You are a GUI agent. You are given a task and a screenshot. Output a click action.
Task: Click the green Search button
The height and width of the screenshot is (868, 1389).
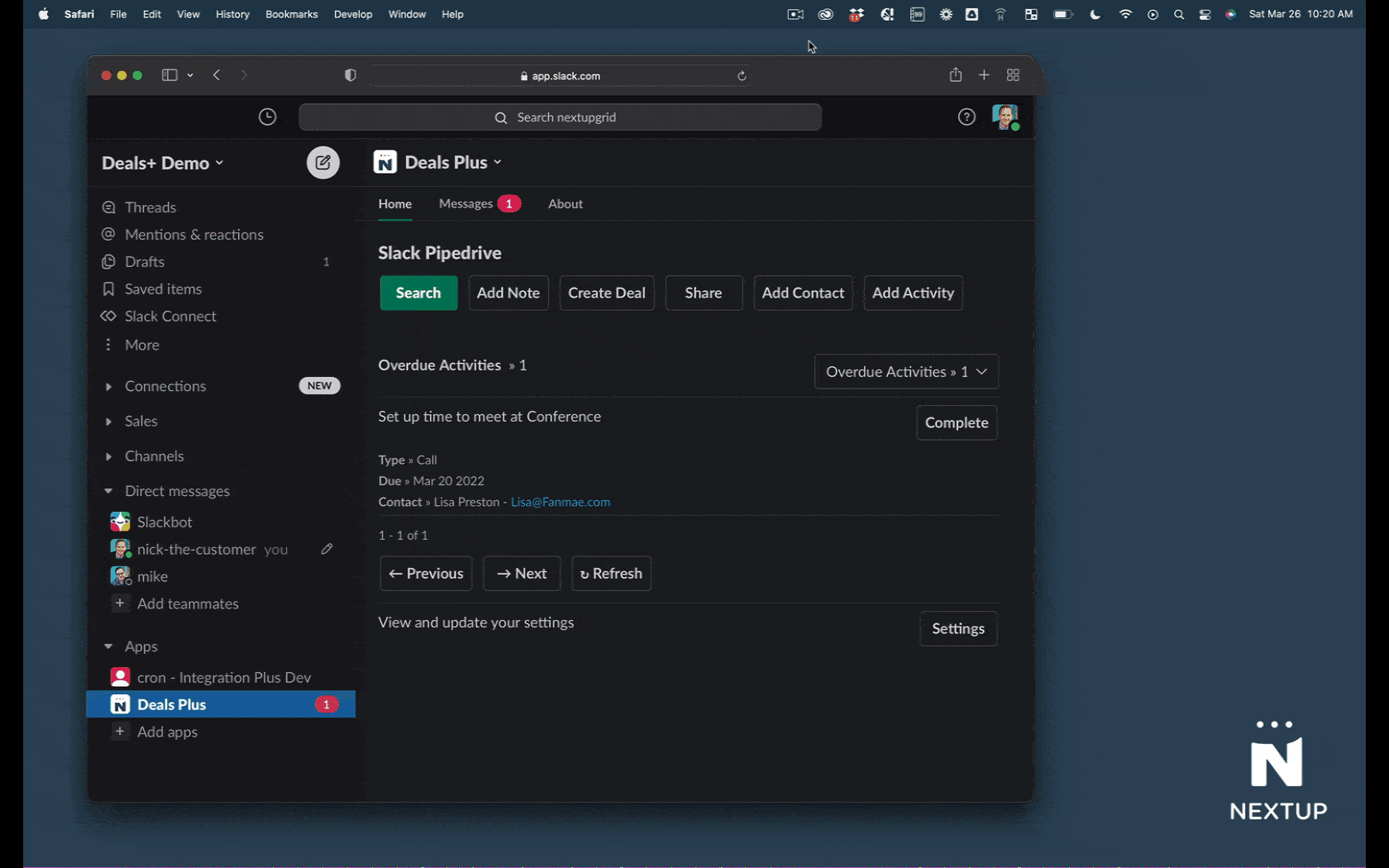418,293
